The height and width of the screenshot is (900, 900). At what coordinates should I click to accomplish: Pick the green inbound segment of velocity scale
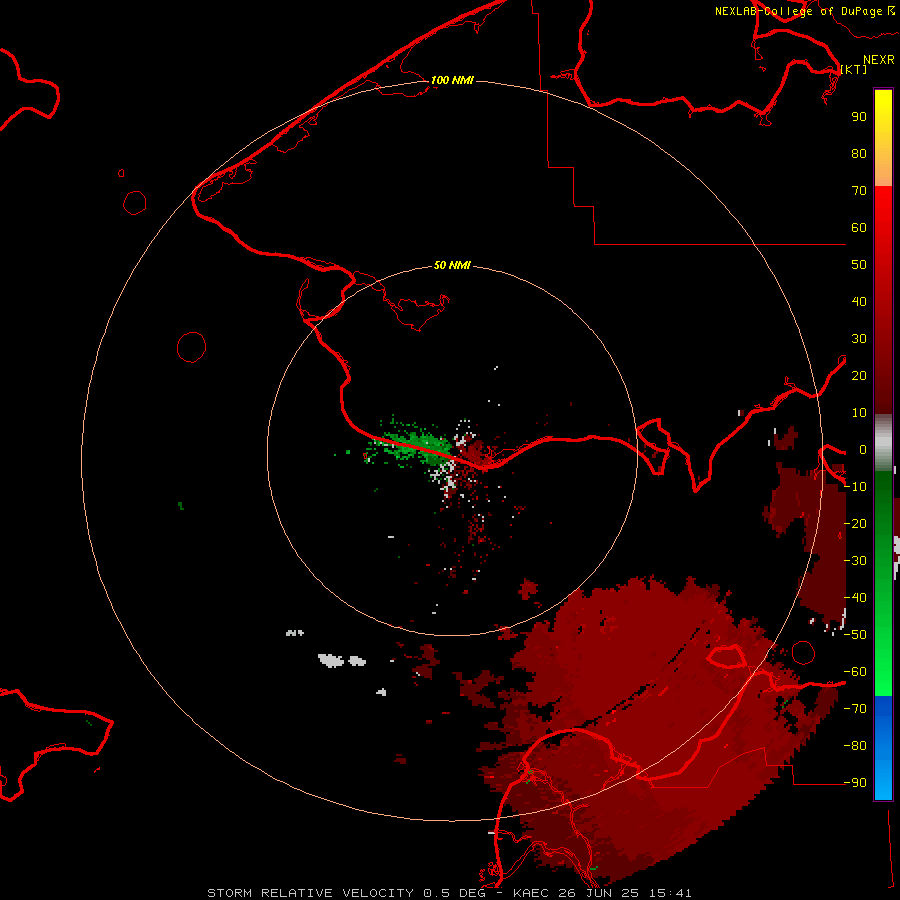pos(883,584)
